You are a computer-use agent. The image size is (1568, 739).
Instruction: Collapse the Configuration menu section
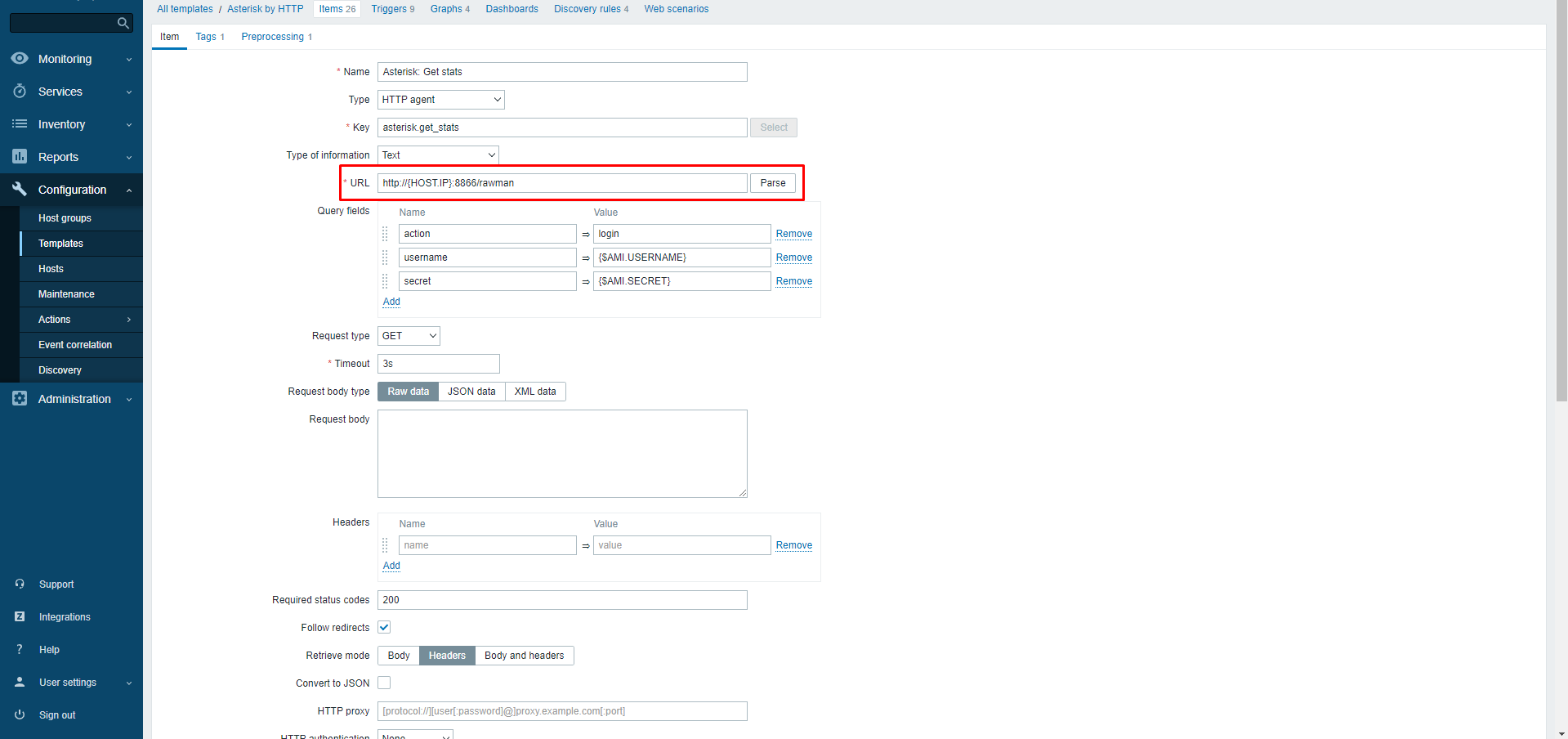(129, 190)
